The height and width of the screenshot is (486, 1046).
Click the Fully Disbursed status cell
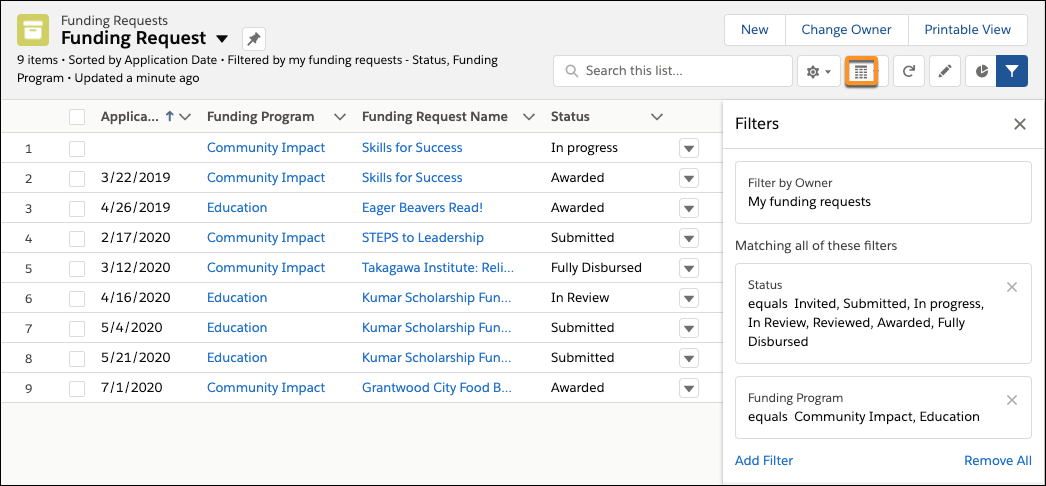(x=596, y=267)
